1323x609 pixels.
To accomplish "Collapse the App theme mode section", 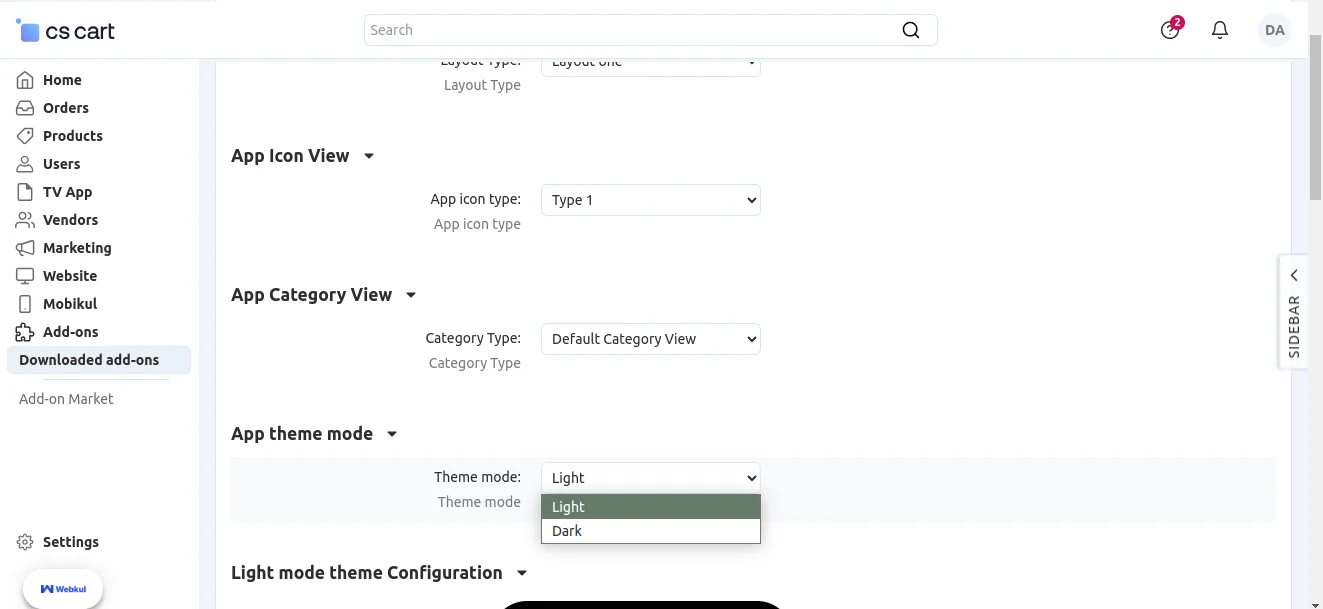I will [392, 434].
